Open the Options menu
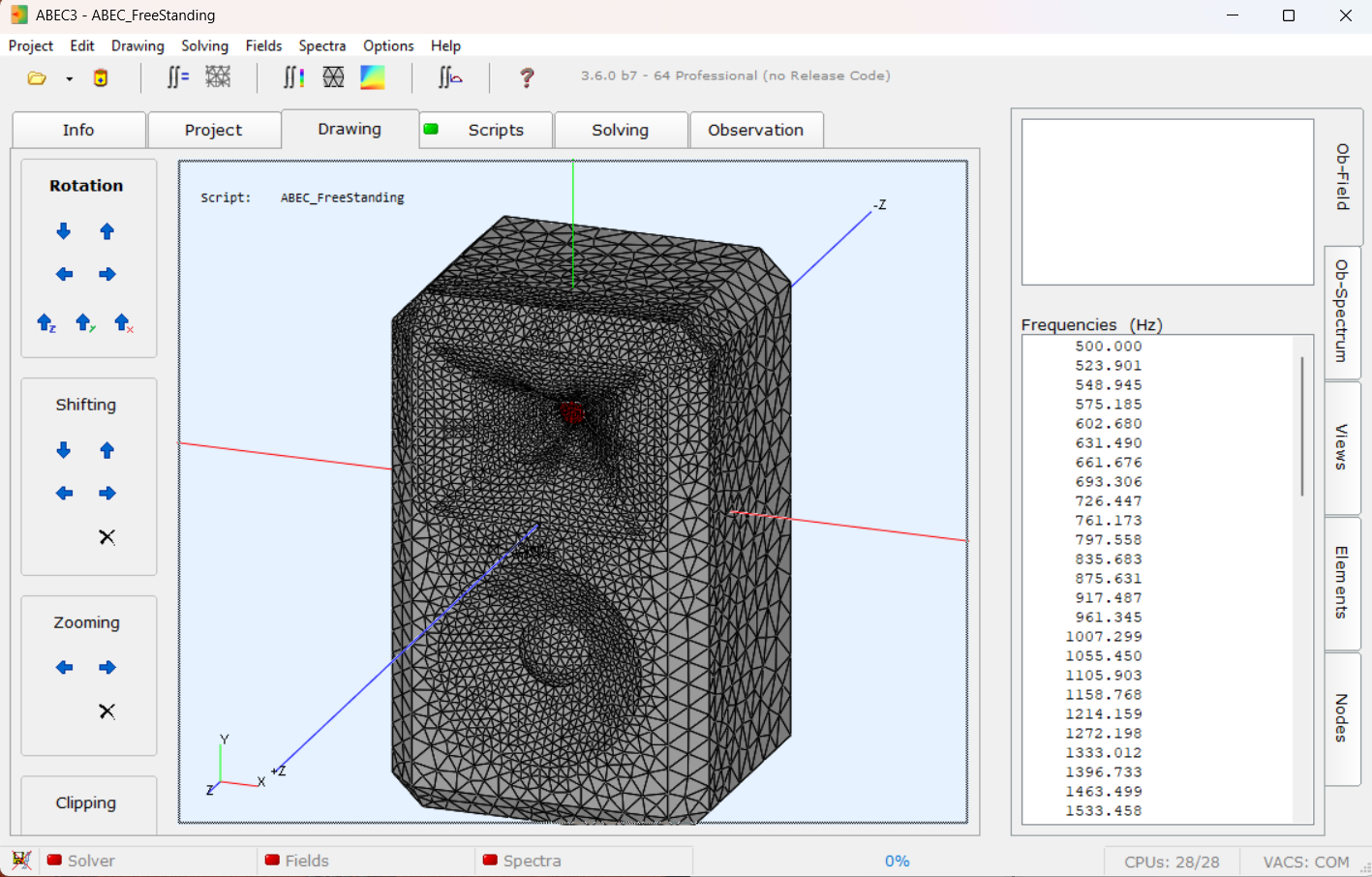This screenshot has height=877, width=1372. coord(388,45)
